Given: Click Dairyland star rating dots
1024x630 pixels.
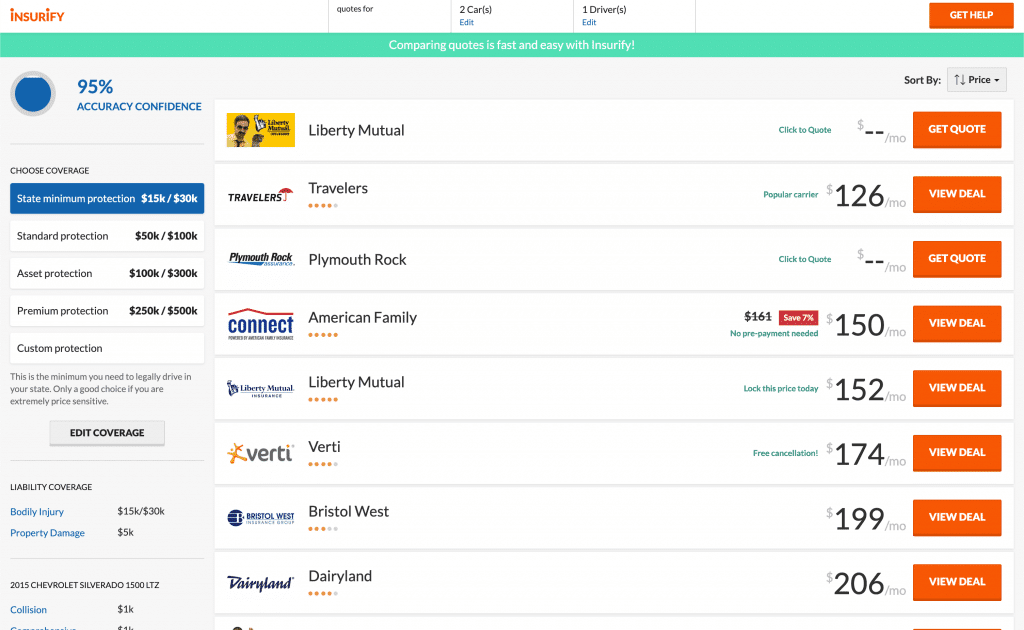Looking at the screenshot, I should click(323, 593).
